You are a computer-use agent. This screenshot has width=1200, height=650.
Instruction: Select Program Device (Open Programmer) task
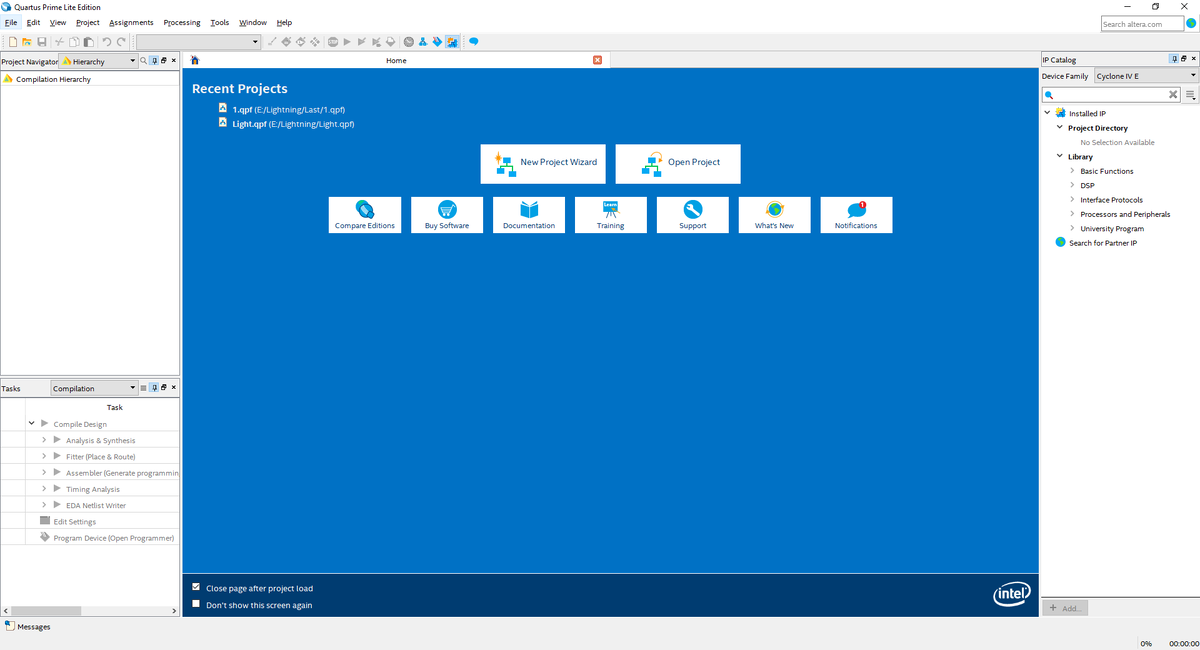point(113,538)
